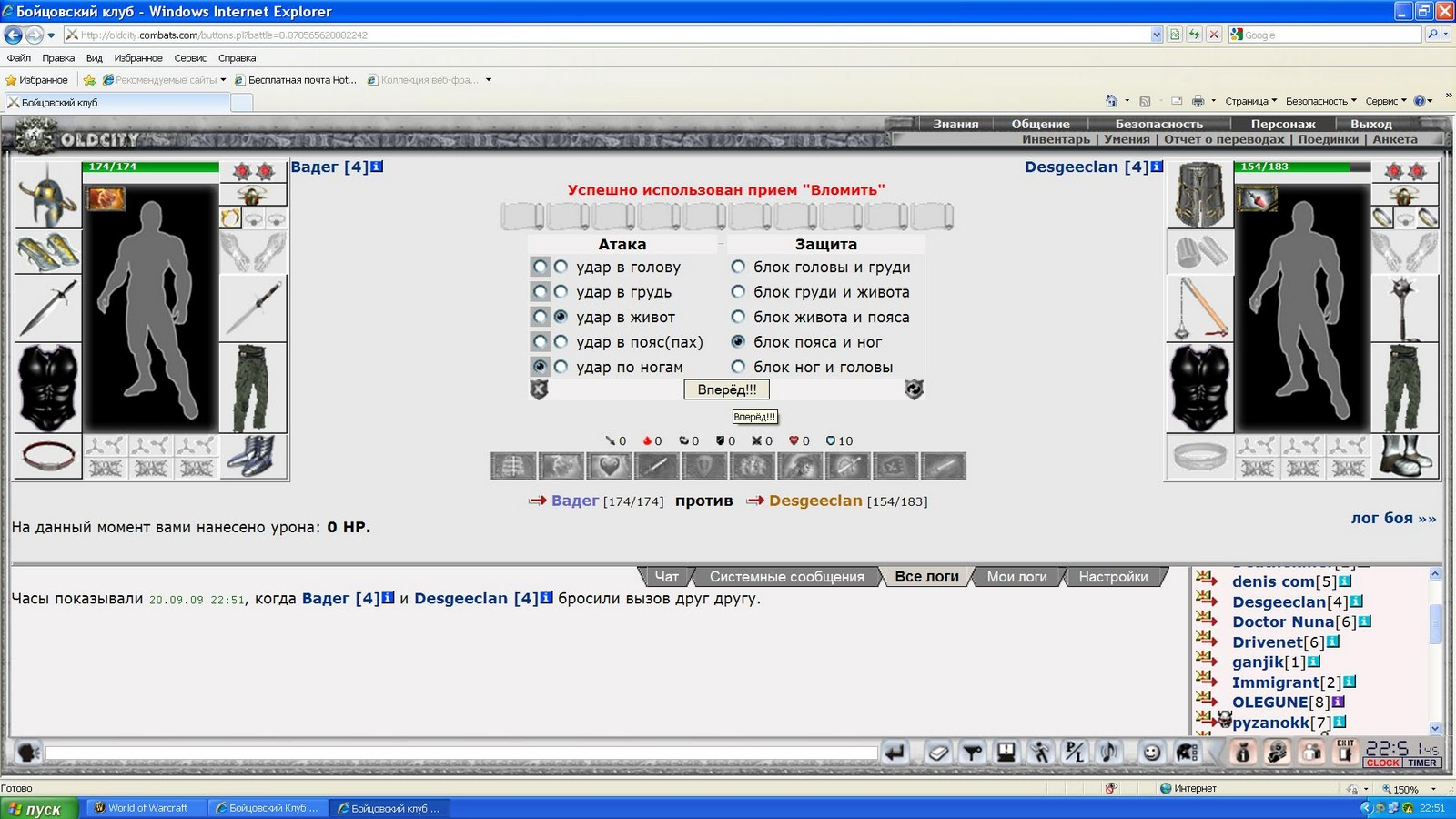Expand the address bar dropdown arrow
This screenshot has width=1456, height=819.
1157,35
